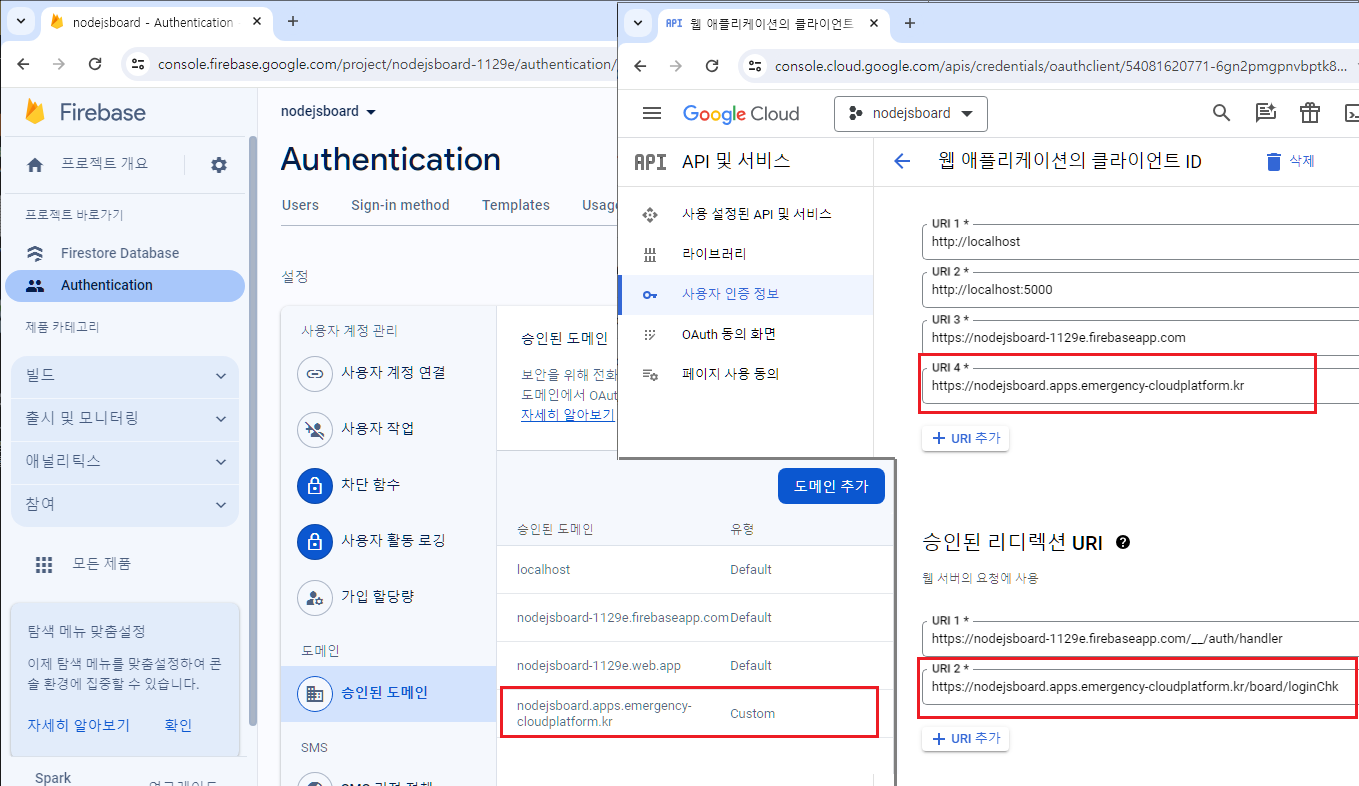Open 자세히 알아보기 link under 승인된 도메인
The width and height of the screenshot is (1359, 786).
tap(568, 414)
